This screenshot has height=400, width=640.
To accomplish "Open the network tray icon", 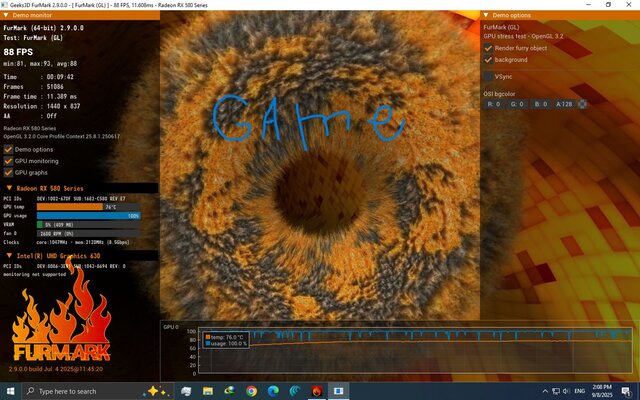I will 556,391.
